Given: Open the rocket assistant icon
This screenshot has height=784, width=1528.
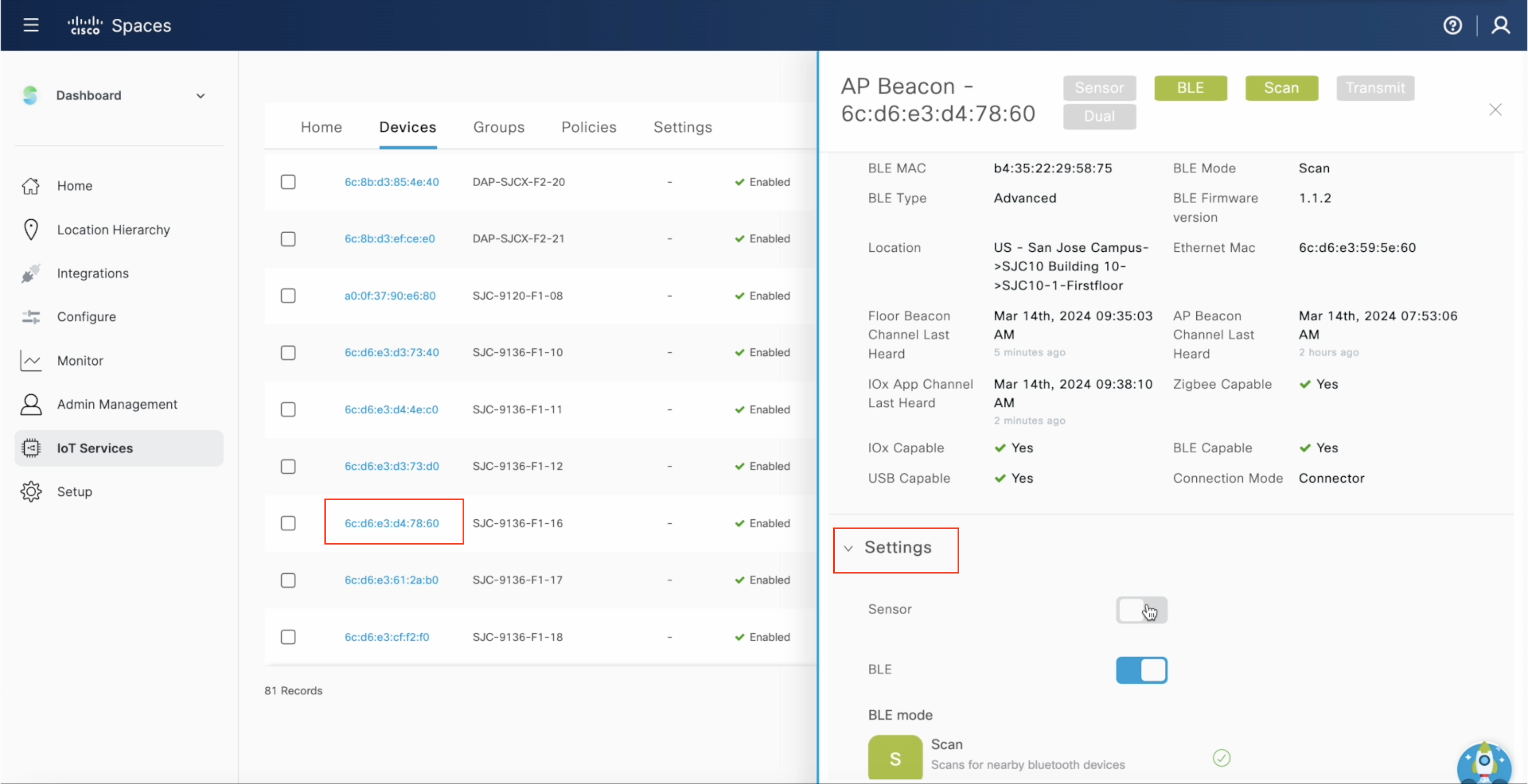Looking at the screenshot, I should [x=1484, y=761].
